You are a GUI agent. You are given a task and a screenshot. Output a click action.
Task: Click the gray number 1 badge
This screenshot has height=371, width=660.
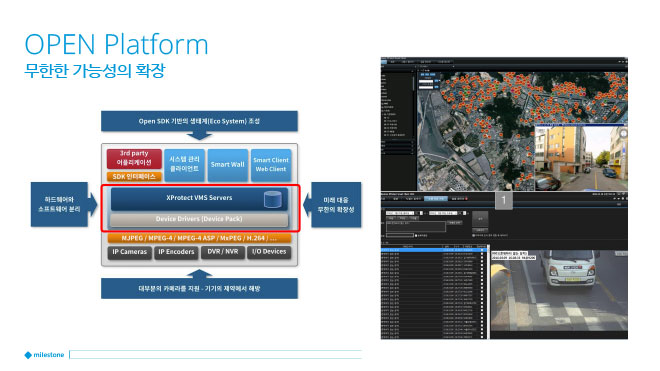(503, 200)
